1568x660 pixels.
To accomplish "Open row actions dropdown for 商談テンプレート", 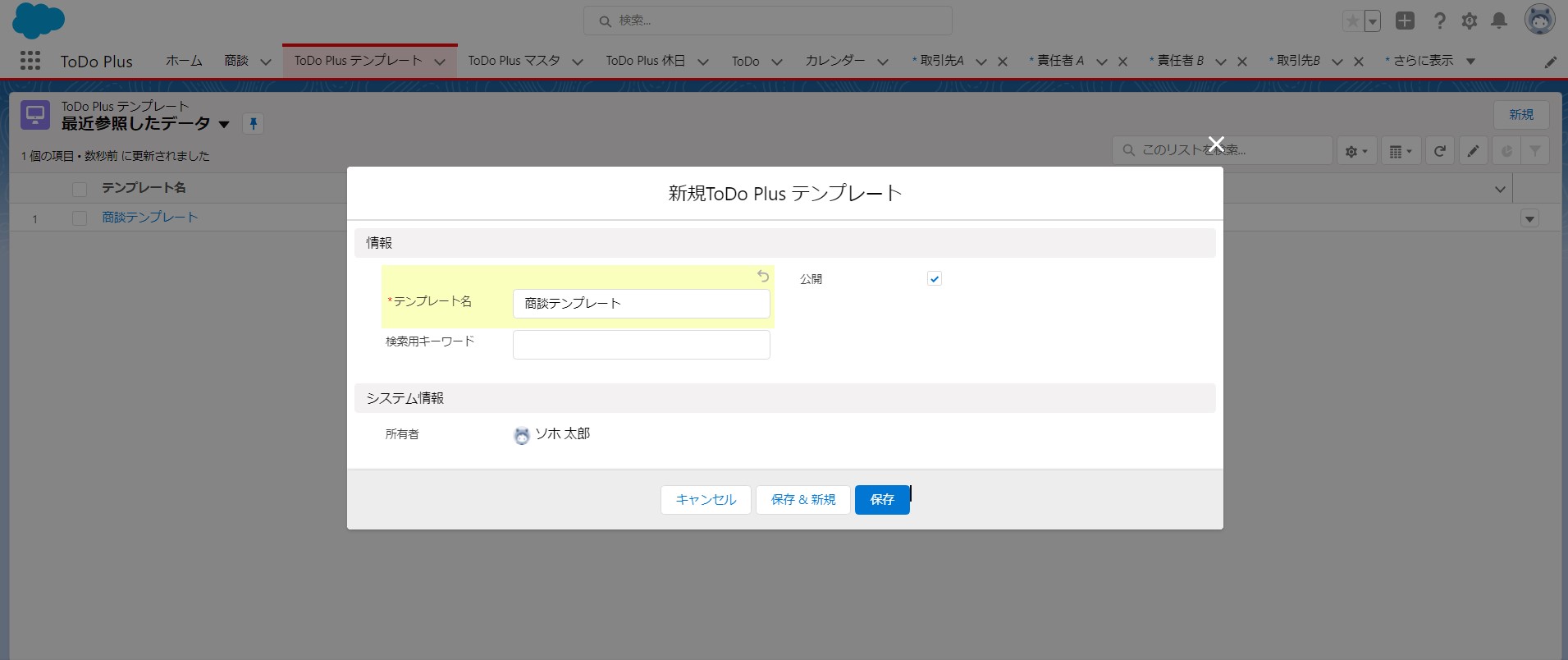I will 1529,218.
